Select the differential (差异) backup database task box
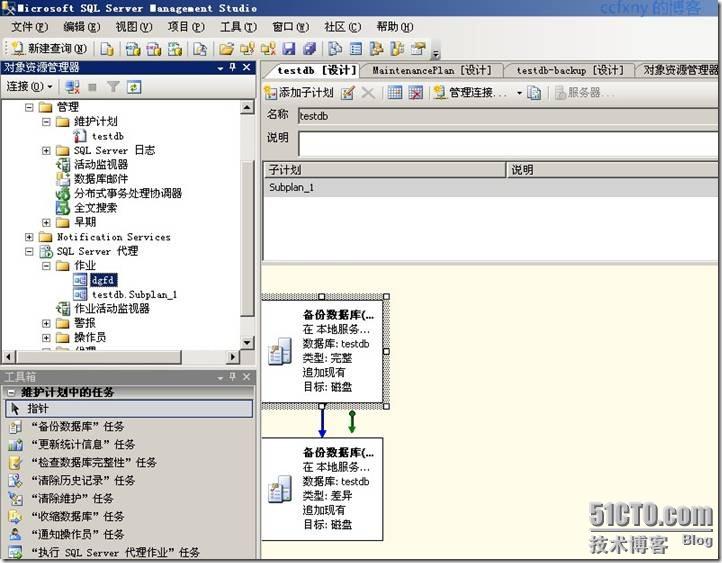 (322, 489)
